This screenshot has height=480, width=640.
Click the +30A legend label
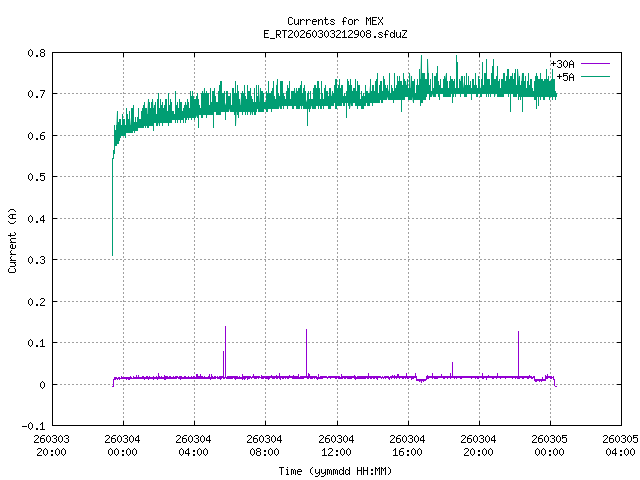coord(562,64)
